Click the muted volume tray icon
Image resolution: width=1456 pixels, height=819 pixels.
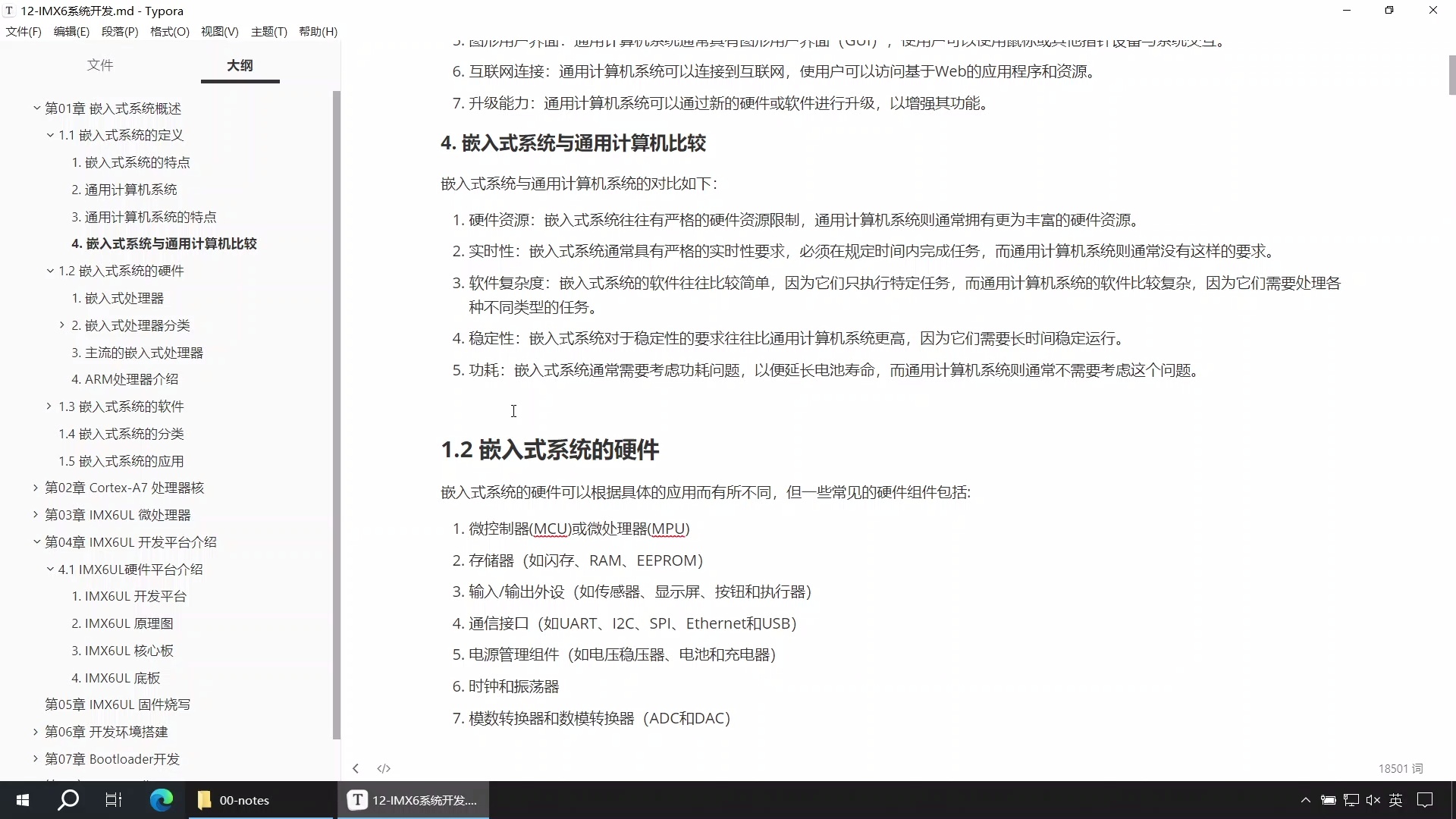[x=1373, y=800]
